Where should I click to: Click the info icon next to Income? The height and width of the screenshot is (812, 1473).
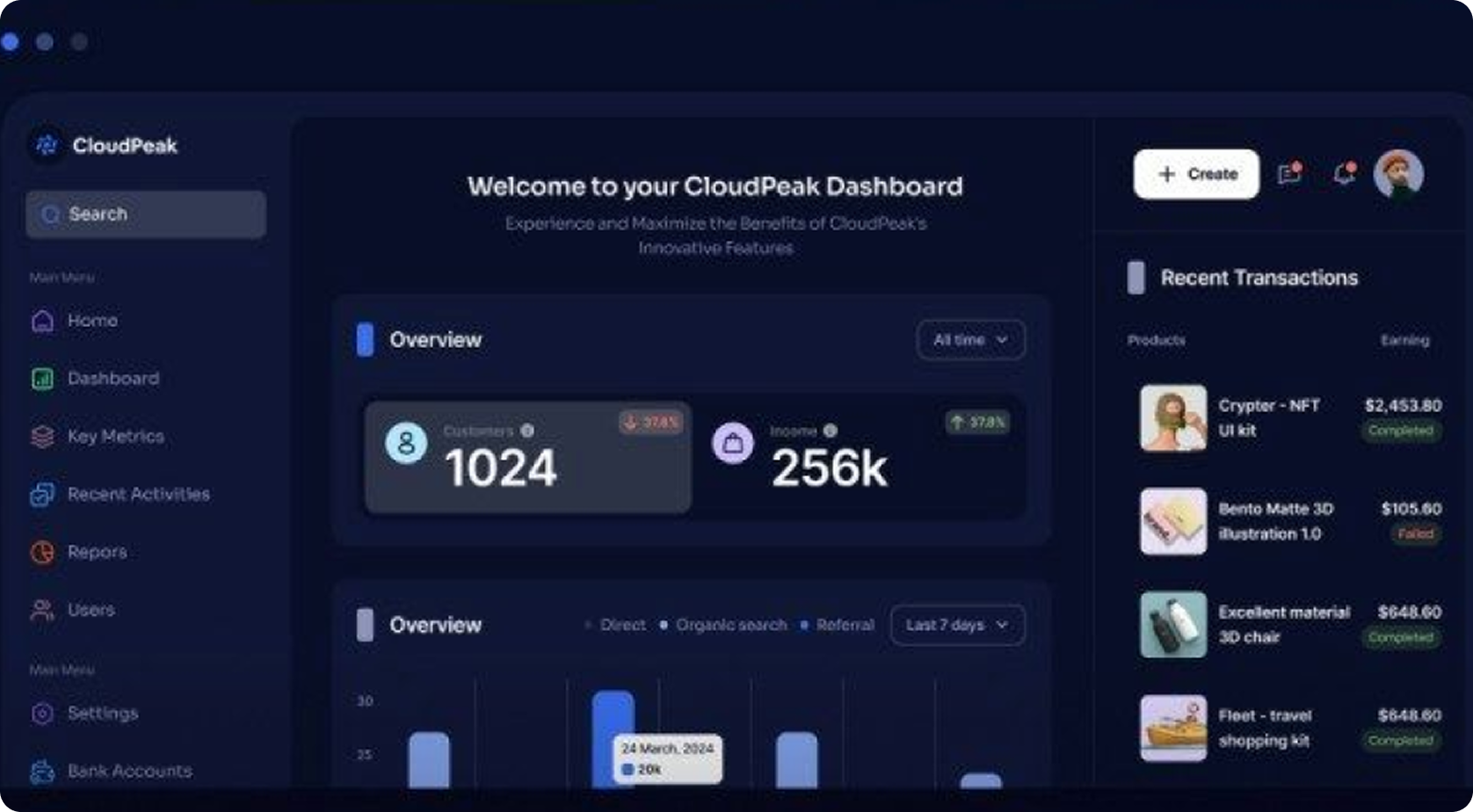pyautogui.click(x=831, y=431)
